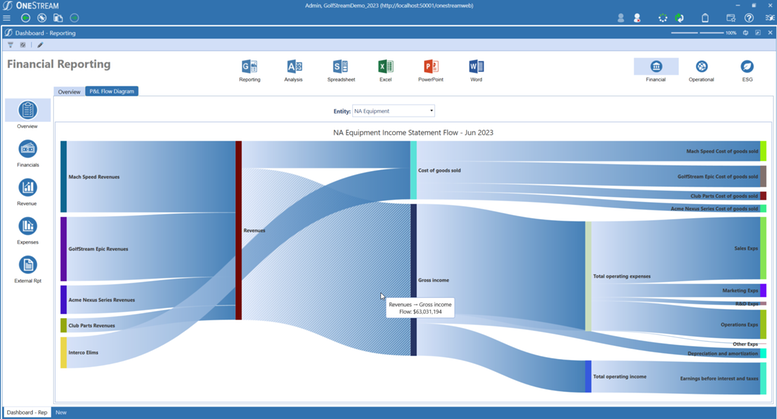Click the GolfStream Epic Cost of goods sold label
Image resolution: width=777 pixels, height=419 pixels.
pyautogui.click(x=718, y=176)
